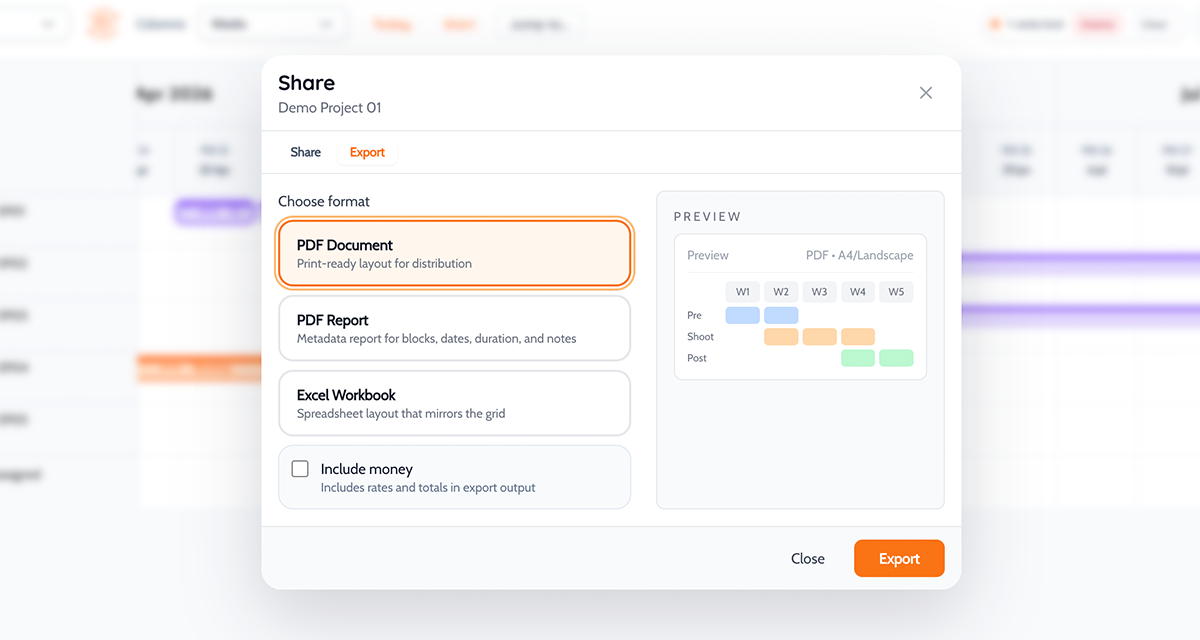Click the W5 column header in preview
The height and width of the screenshot is (640, 1200).
click(x=896, y=292)
